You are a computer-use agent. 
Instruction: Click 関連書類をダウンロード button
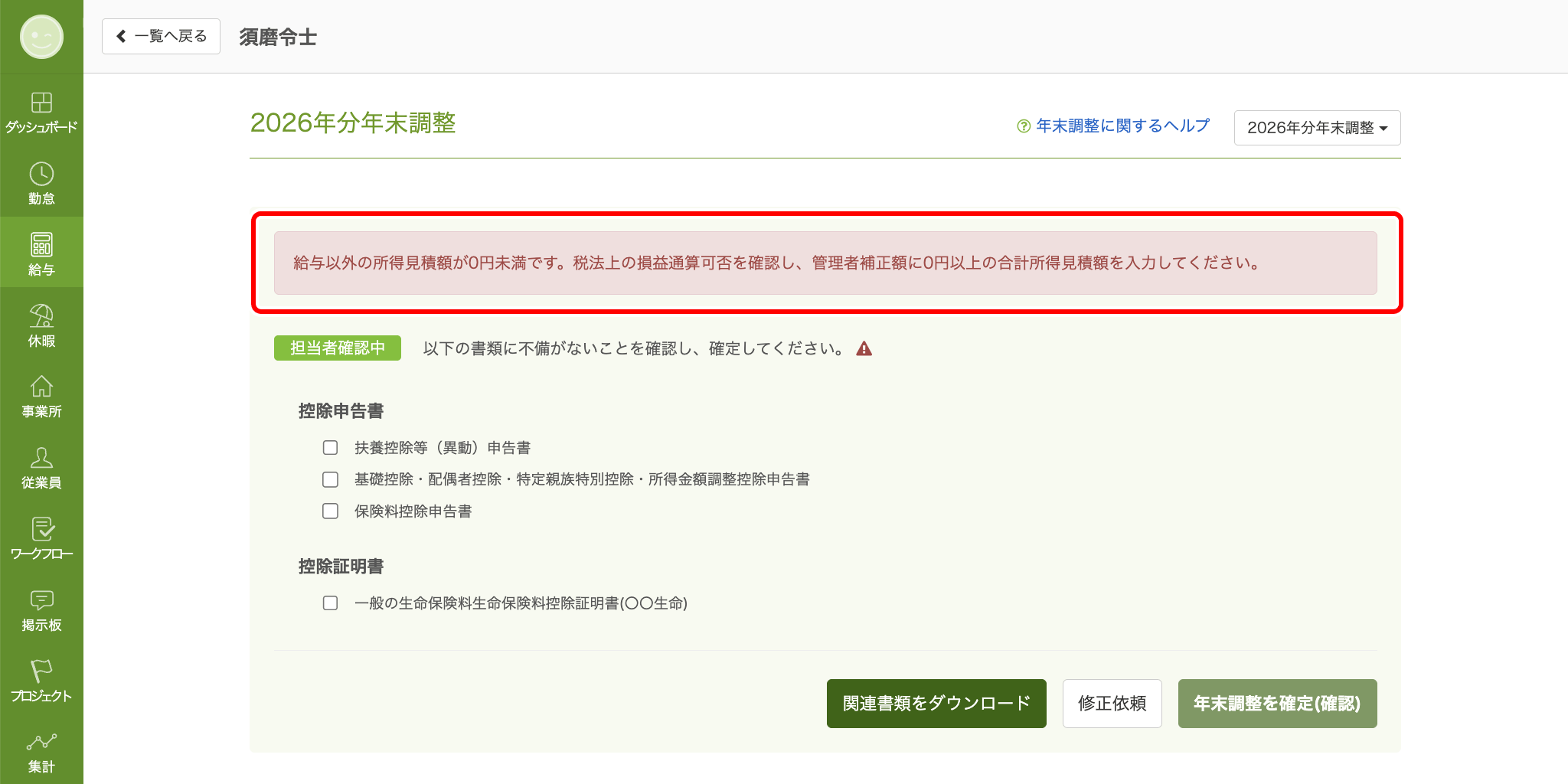click(x=936, y=704)
